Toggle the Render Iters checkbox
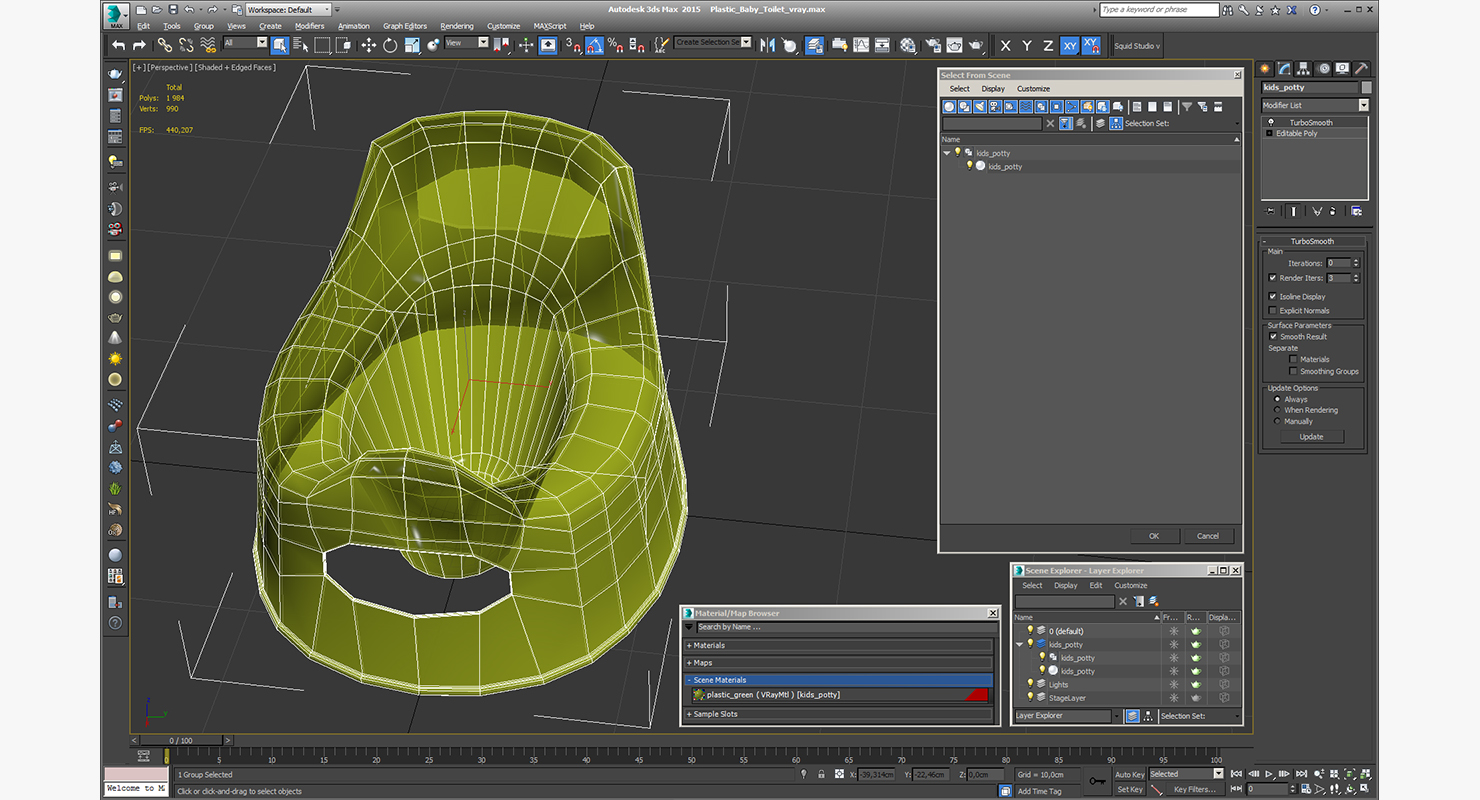The width and height of the screenshot is (1480, 800). click(1272, 278)
